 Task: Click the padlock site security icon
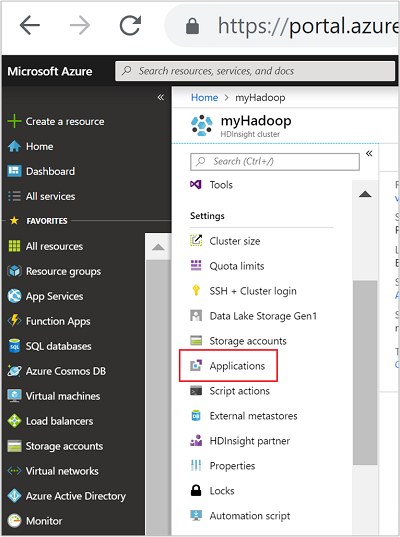tap(192, 26)
